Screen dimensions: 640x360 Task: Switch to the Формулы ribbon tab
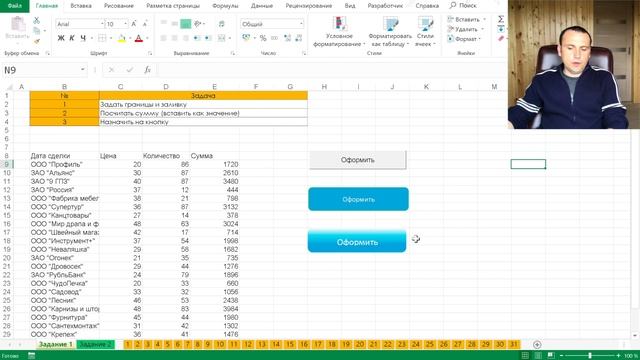225,6
